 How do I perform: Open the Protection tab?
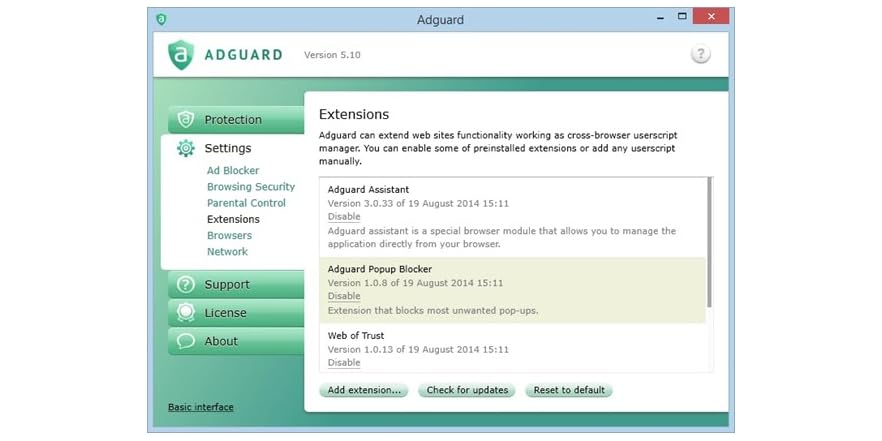236,119
